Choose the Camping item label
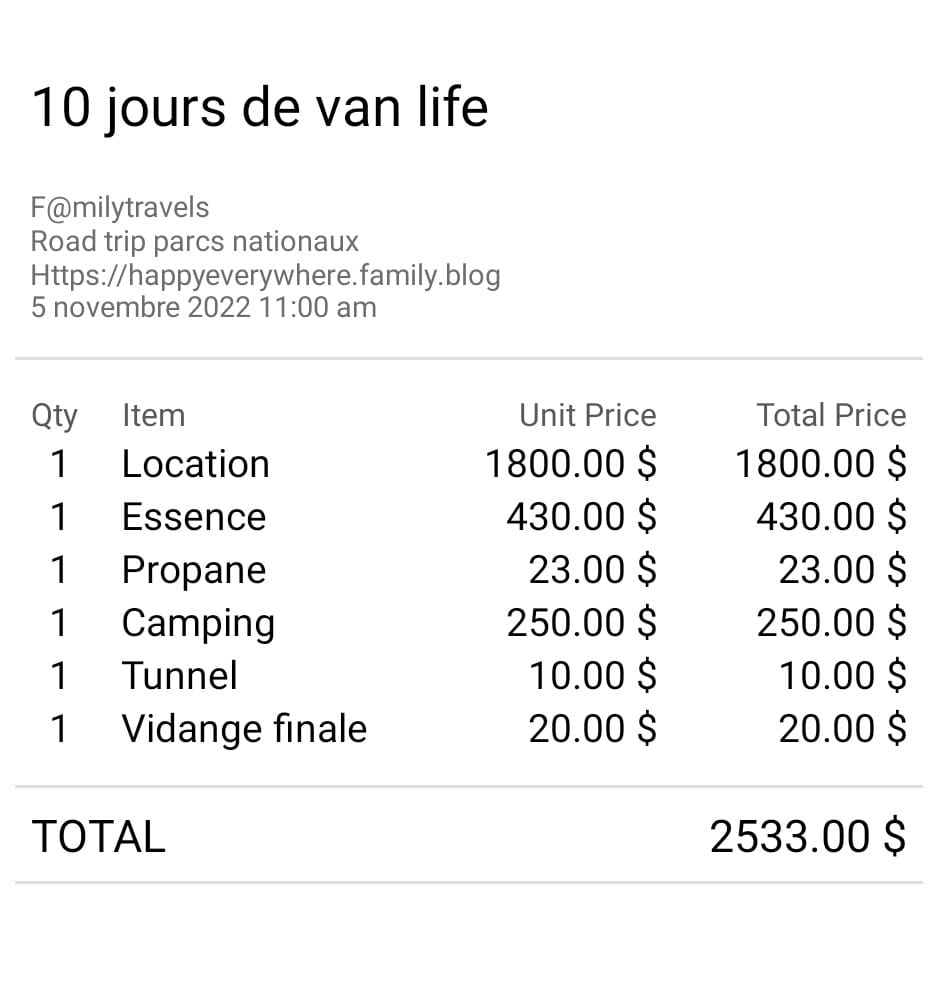The width and height of the screenshot is (942, 998). pyautogui.click(x=197, y=623)
